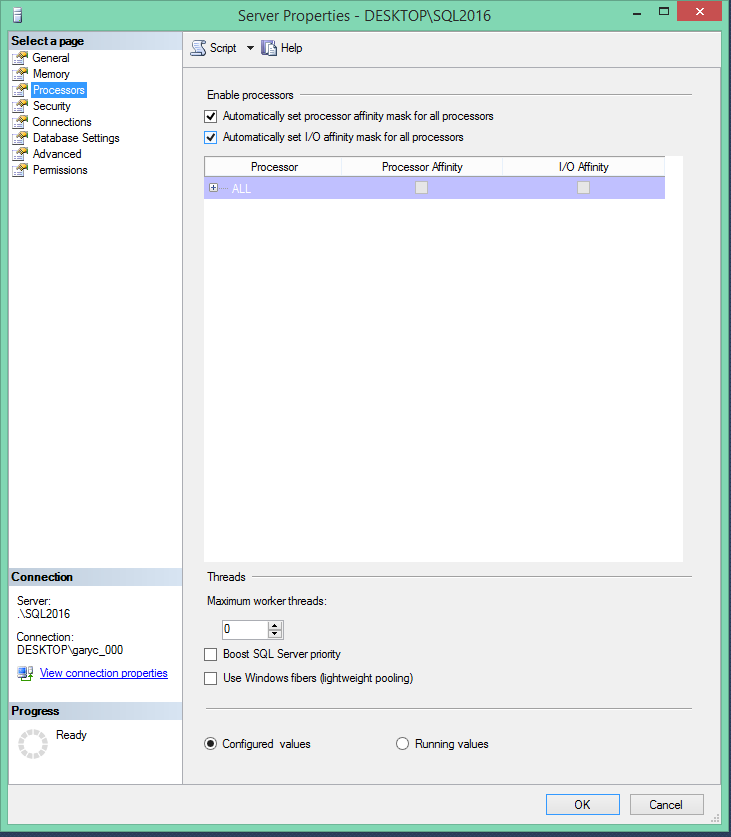Uncheck automatic I/O affinity mask checkbox
731x837 pixels.
click(x=210, y=137)
